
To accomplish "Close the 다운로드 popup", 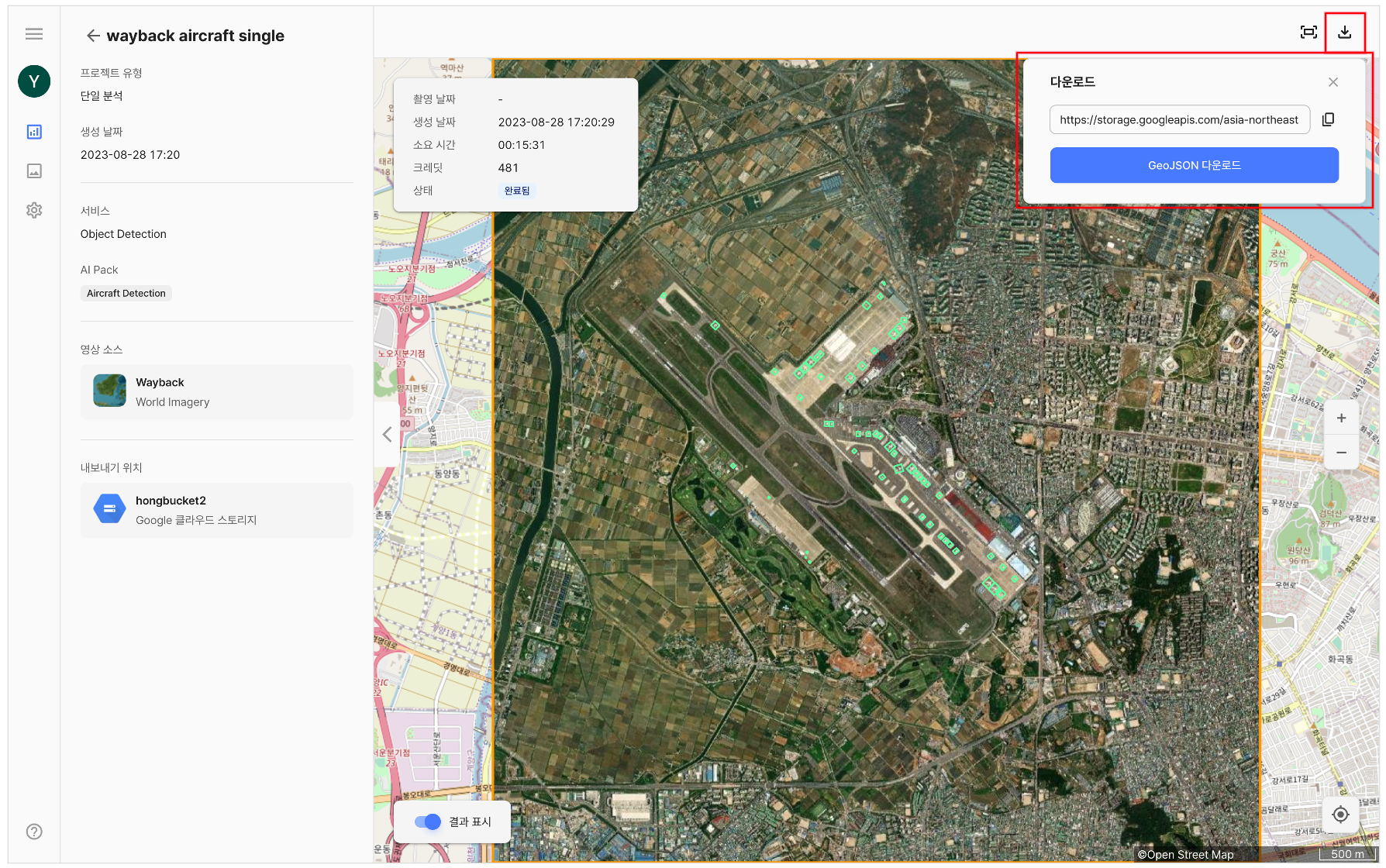I will click(x=1333, y=82).
